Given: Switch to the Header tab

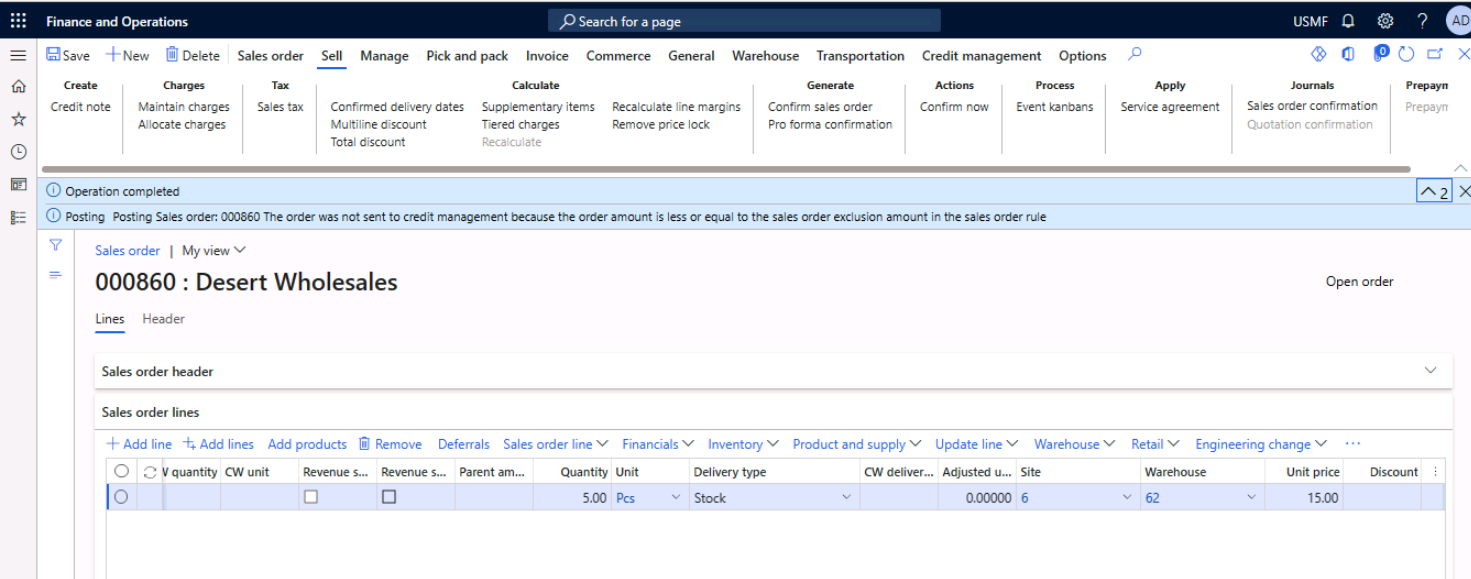Looking at the screenshot, I should click(163, 319).
